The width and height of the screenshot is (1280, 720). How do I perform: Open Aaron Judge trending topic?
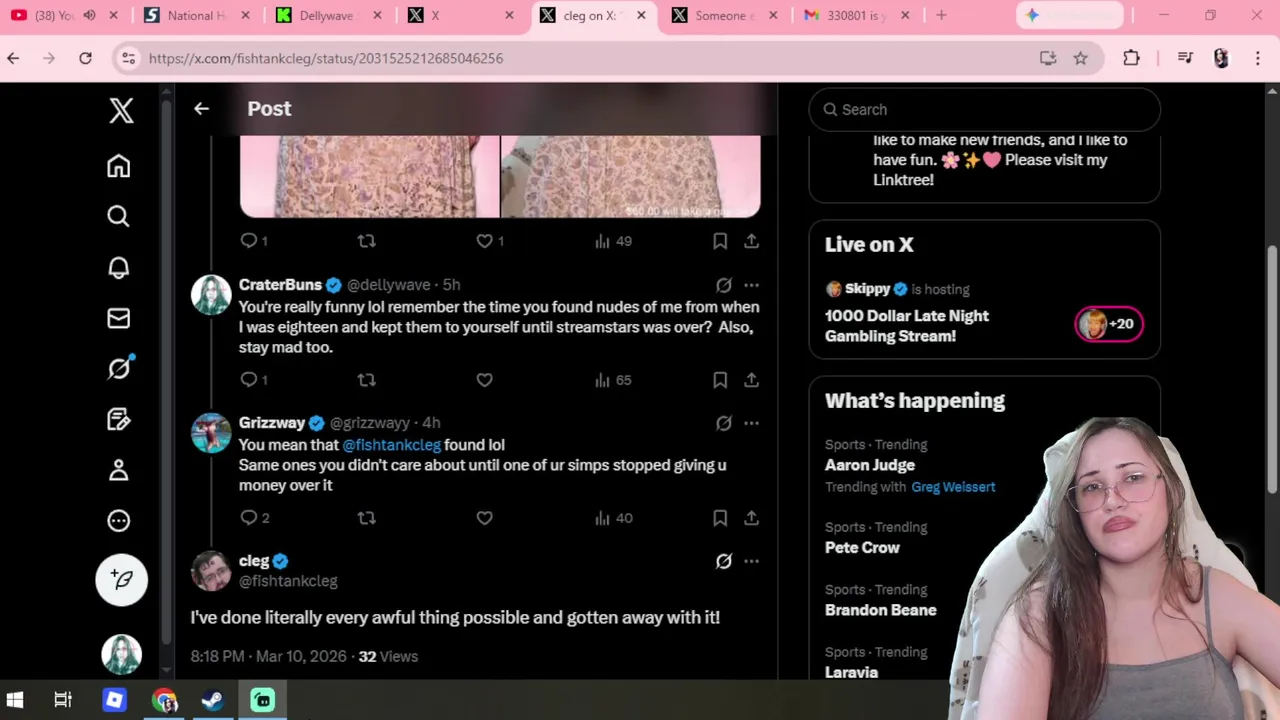(870, 465)
